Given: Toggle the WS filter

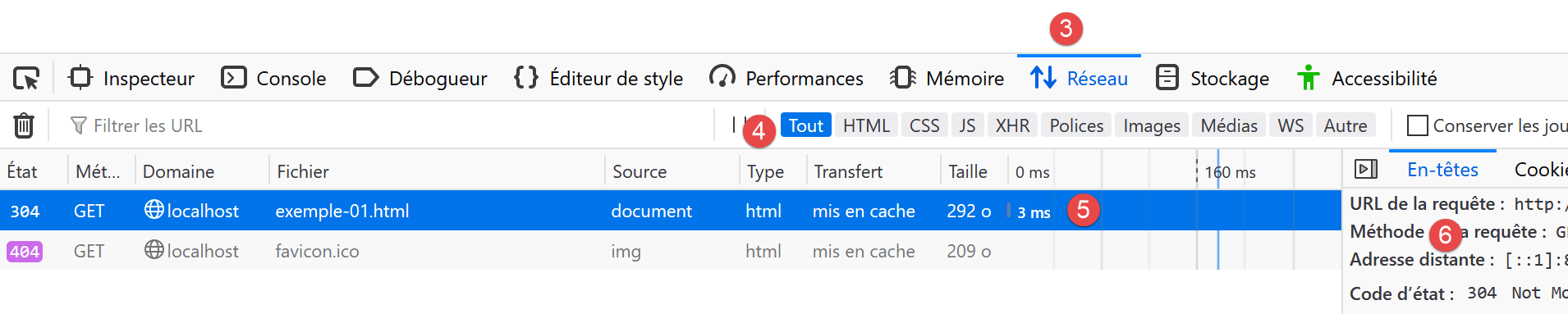Looking at the screenshot, I should coord(1291,125).
